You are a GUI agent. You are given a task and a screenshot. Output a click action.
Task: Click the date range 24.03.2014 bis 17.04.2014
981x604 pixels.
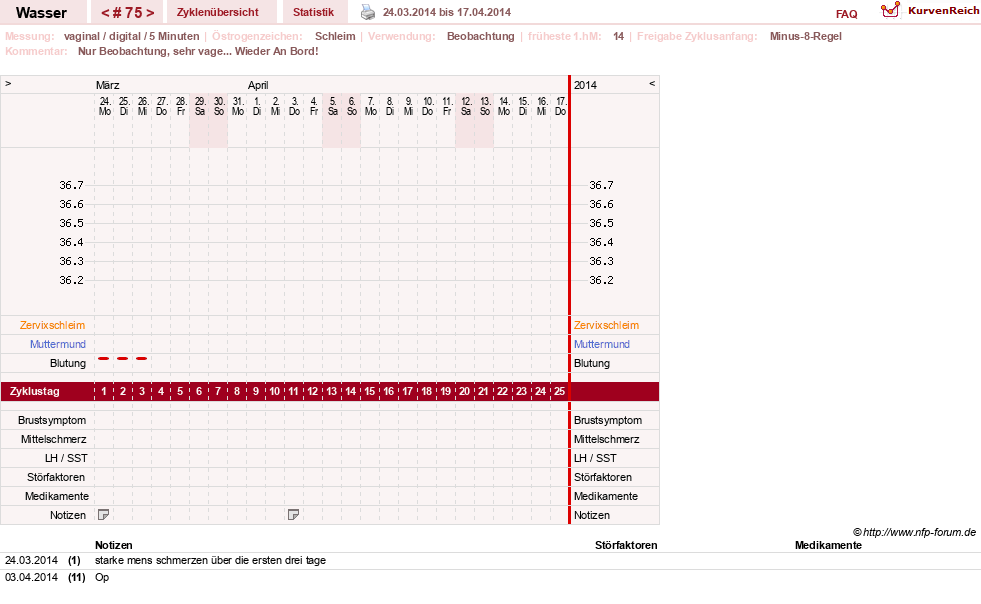click(447, 12)
